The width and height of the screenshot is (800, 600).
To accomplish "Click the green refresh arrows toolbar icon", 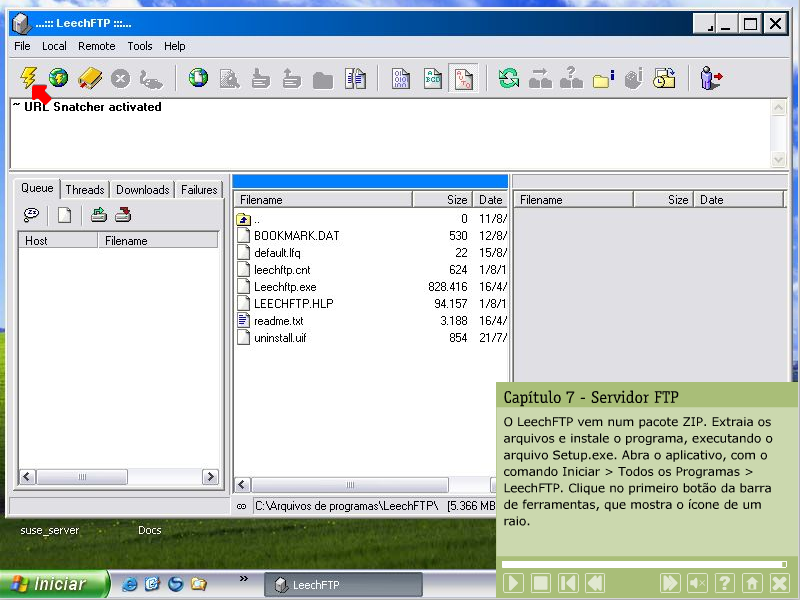I will click(x=509, y=78).
